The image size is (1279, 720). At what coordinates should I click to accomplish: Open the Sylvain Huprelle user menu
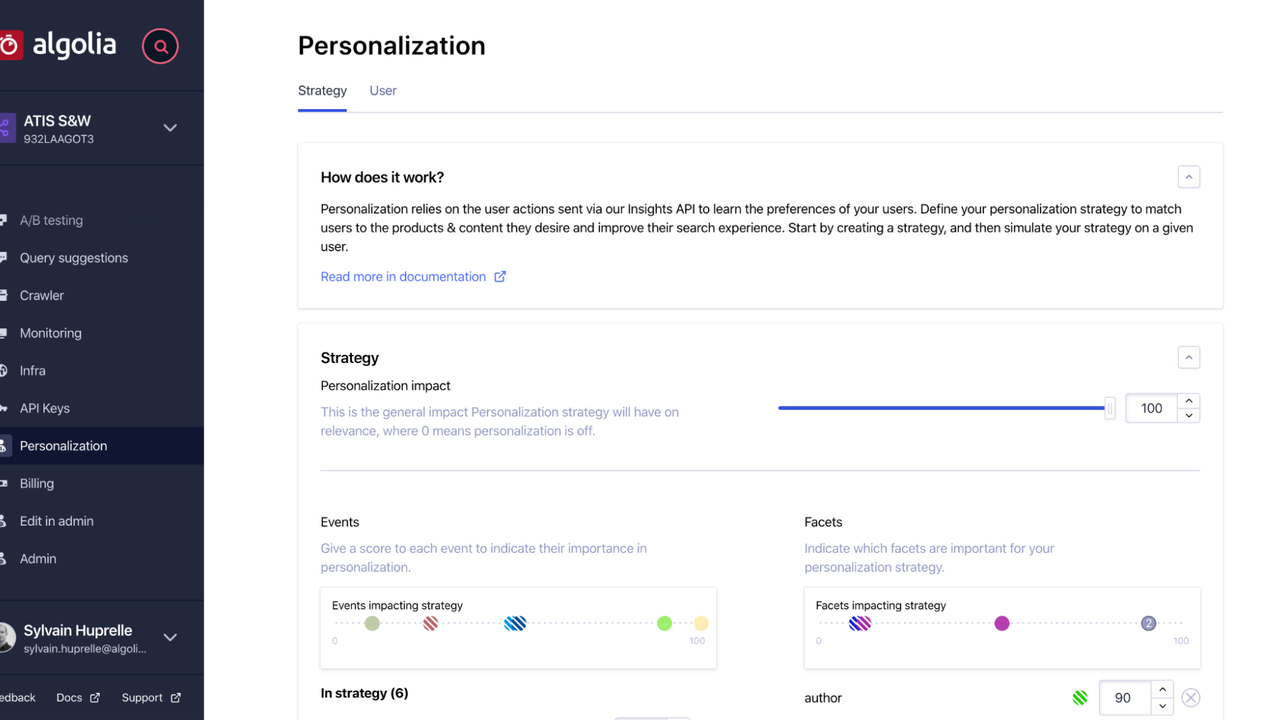click(x=170, y=637)
